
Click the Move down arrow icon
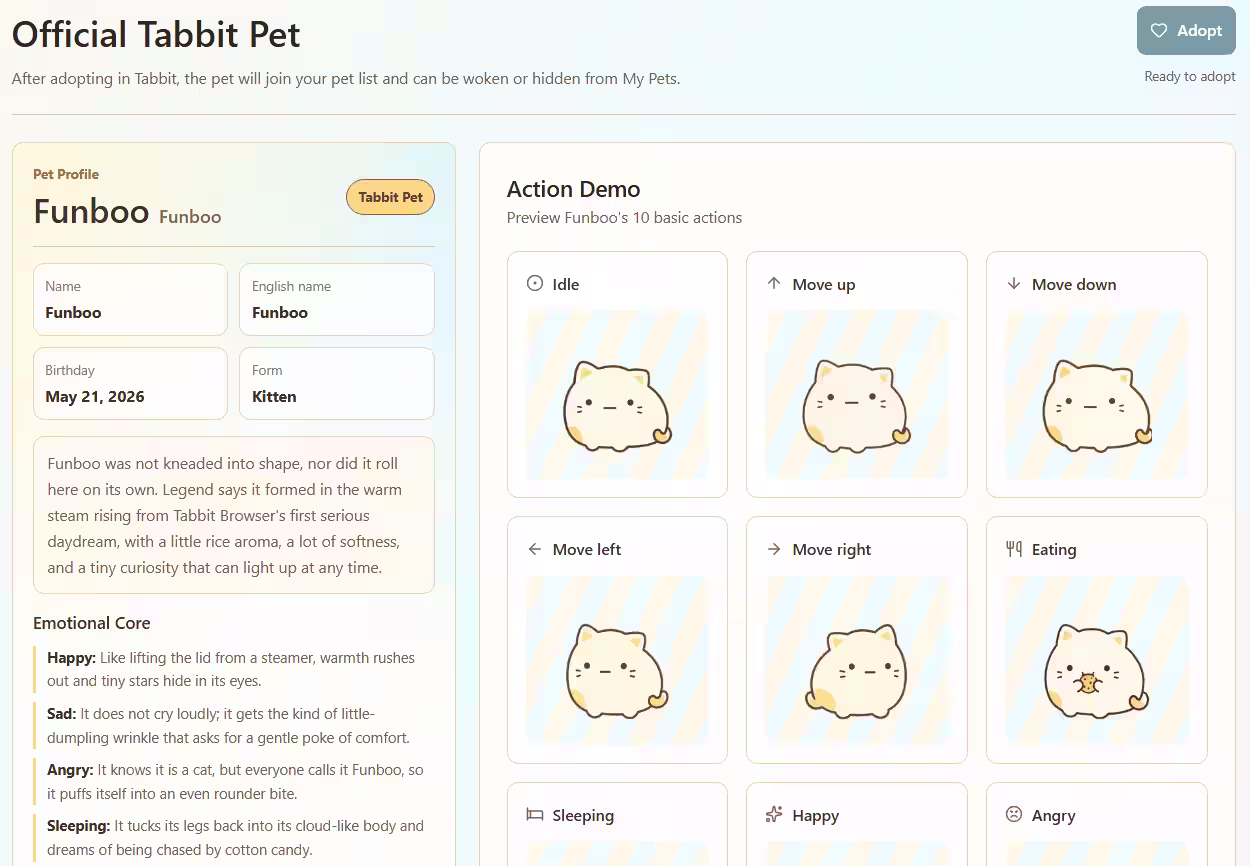tap(1014, 284)
